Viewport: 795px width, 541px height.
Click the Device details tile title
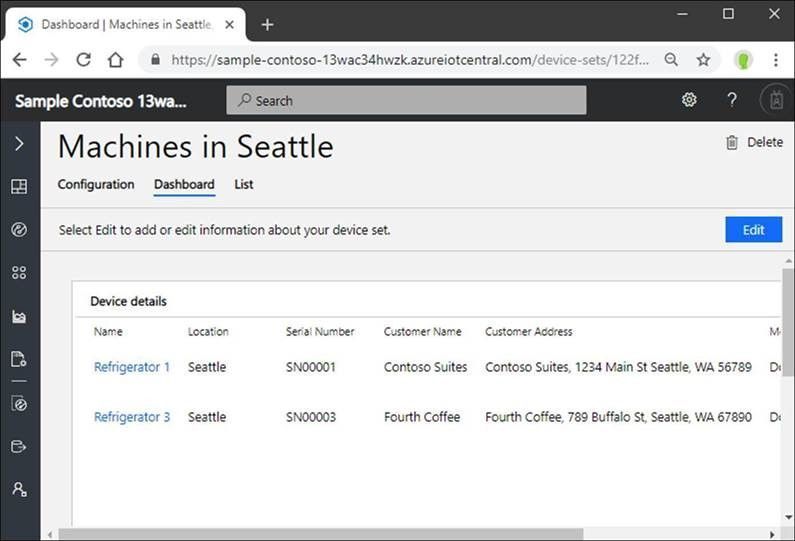click(x=128, y=301)
